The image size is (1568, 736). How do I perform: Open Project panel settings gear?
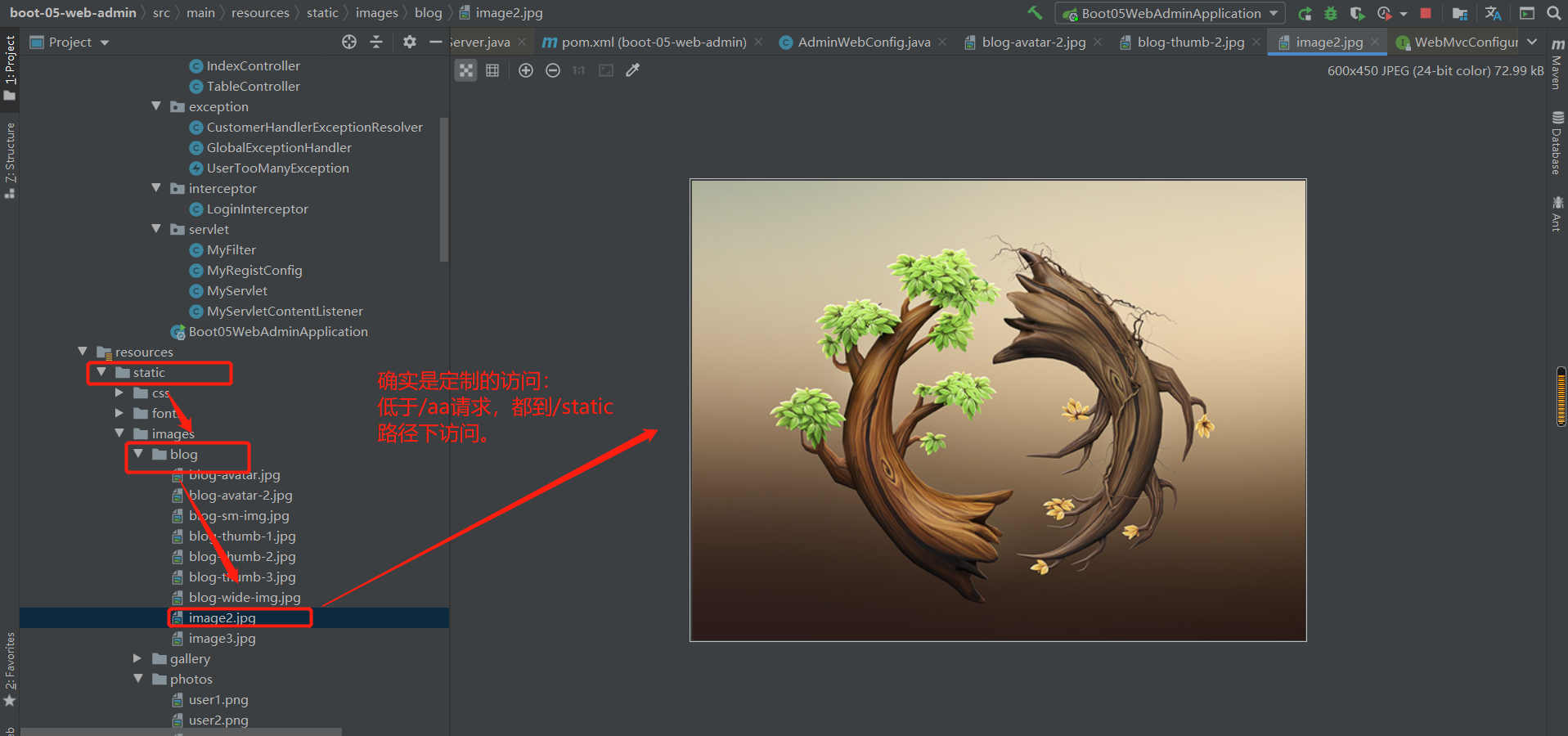point(410,42)
